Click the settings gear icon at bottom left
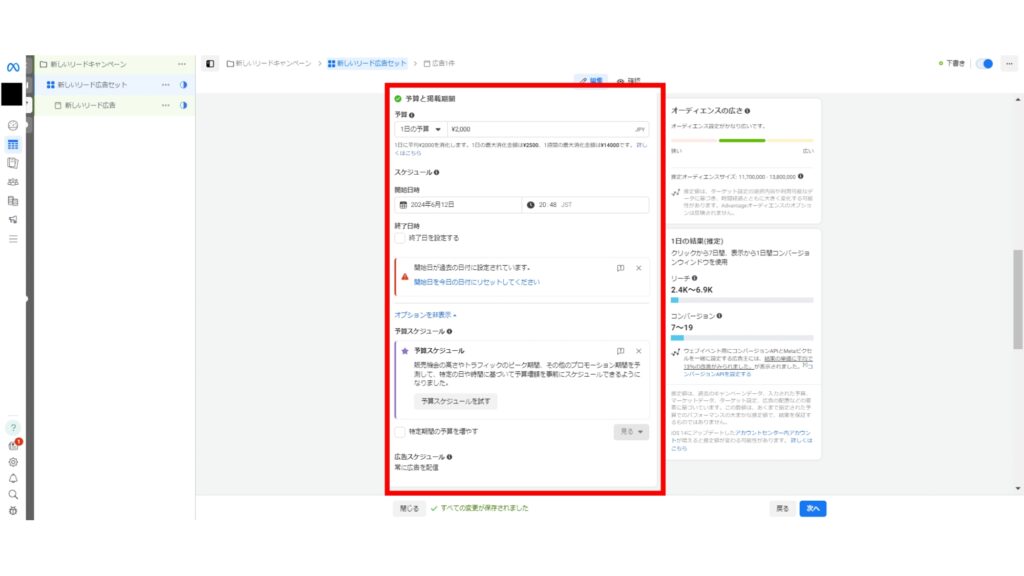The image size is (1024, 576). point(13,462)
